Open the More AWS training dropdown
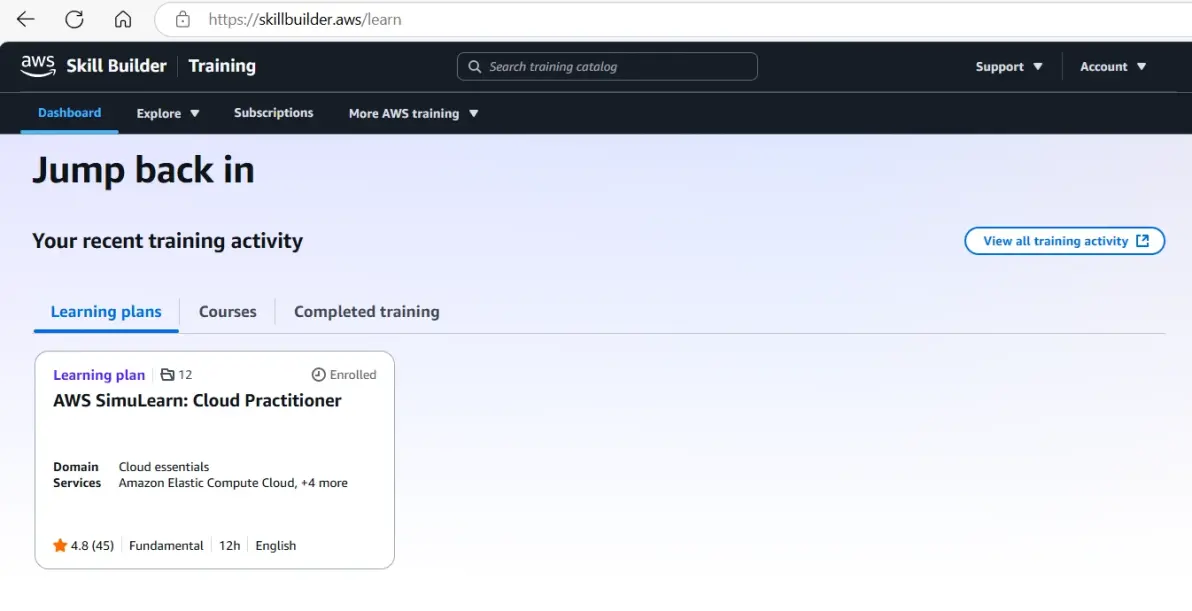Image resolution: width=1192 pixels, height=611 pixels. [x=414, y=113]
